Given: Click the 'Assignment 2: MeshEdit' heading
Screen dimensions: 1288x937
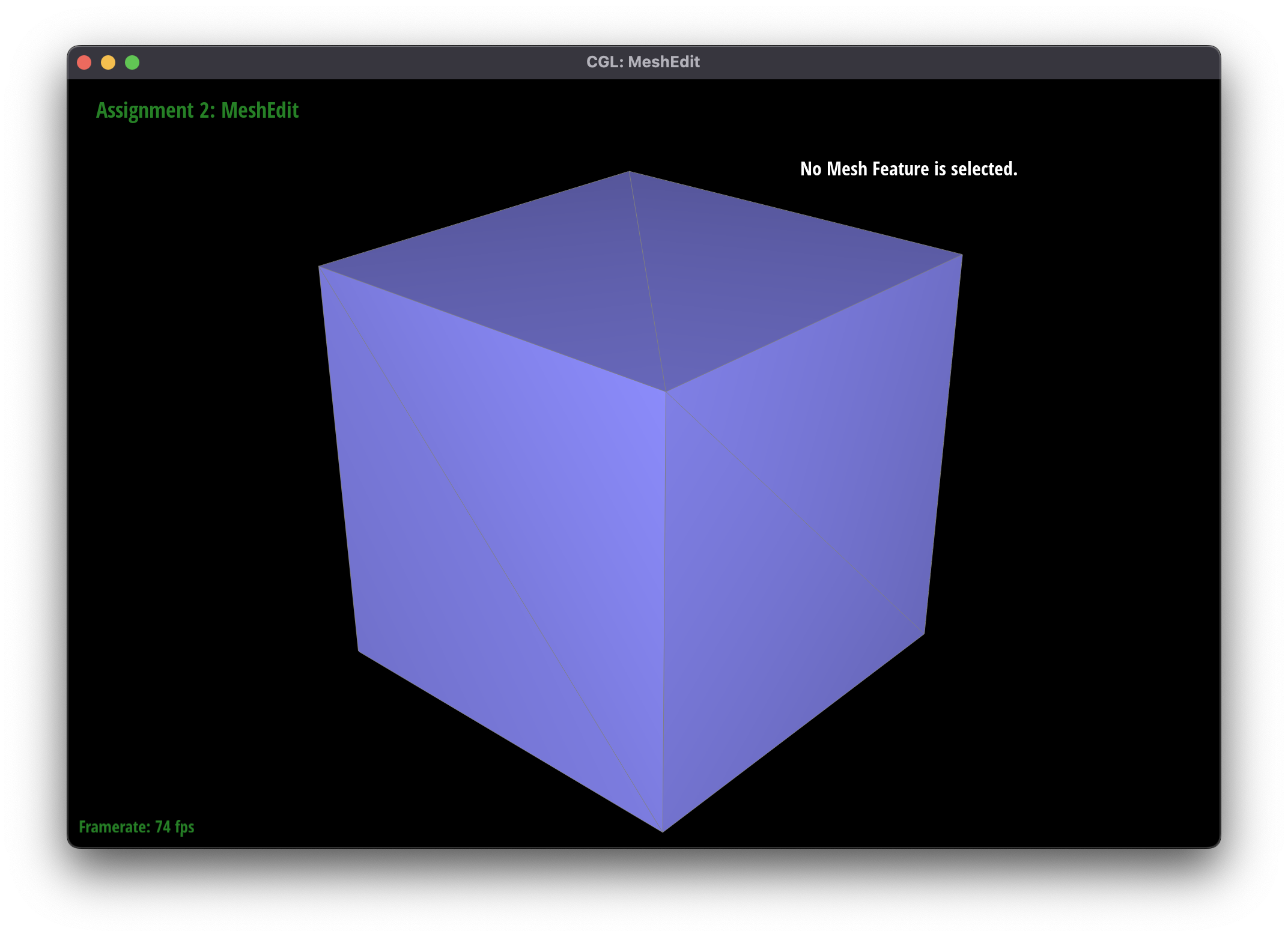Looking at the screenshot, I should [x=197, y=111].
